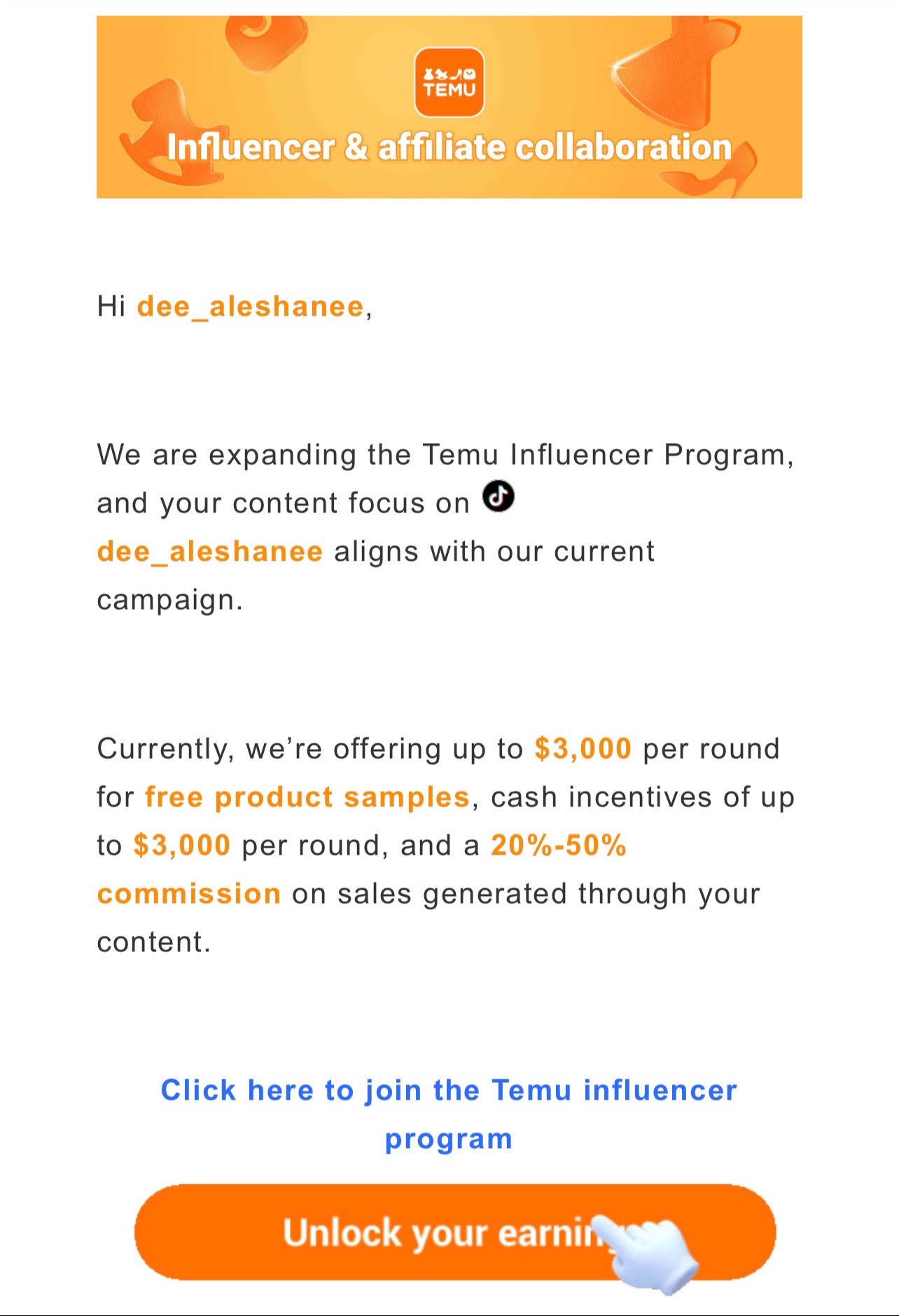899x1316 pixels.
Task: Click the $3,000 amount before 'per round, and'
Action: 182,845
